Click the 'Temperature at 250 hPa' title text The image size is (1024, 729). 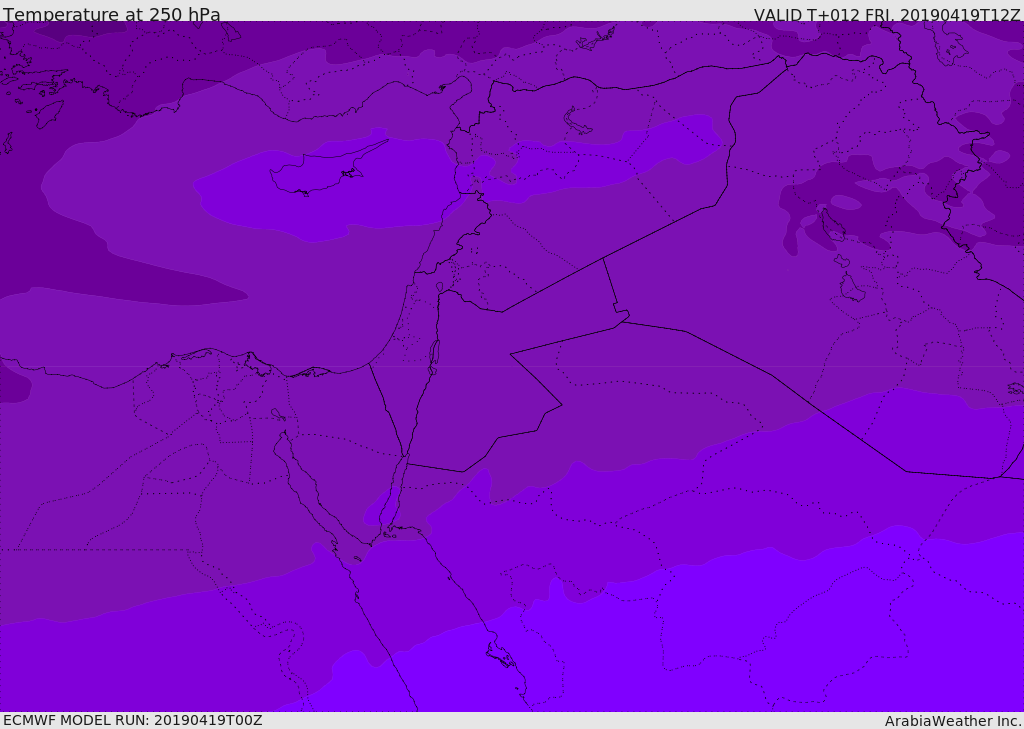[112, 14]
